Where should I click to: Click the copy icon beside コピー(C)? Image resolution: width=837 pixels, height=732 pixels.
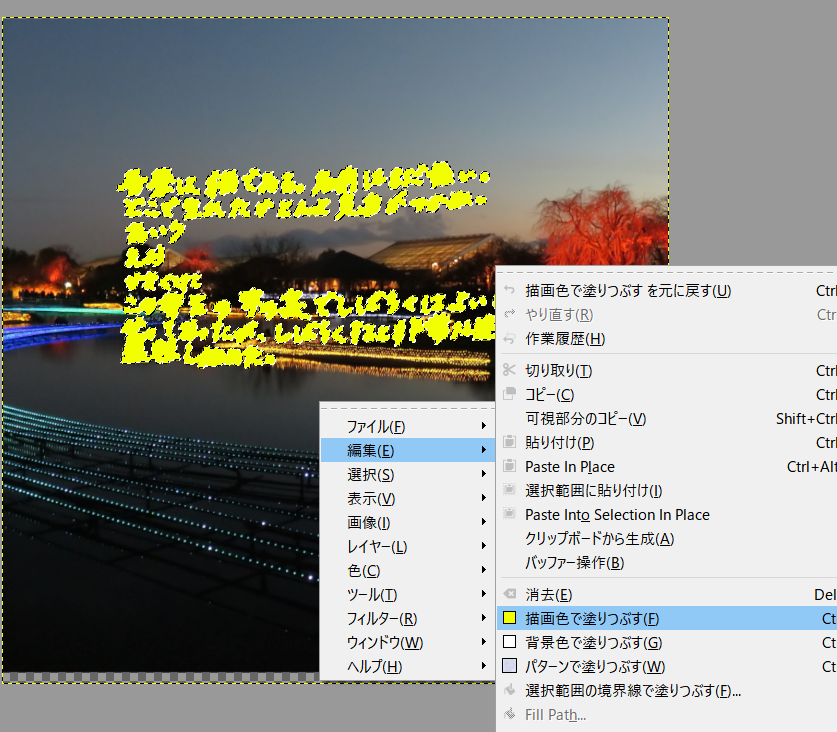[510, 393]
